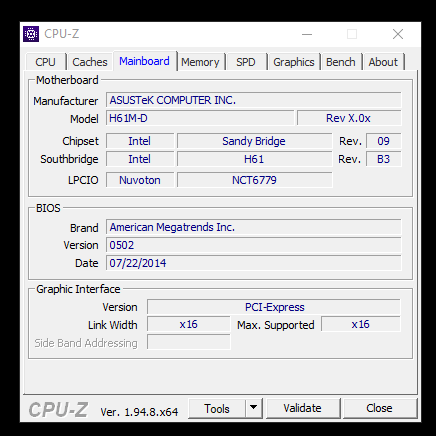Open the Caches tab
The image size is (436, 436).
90,62
